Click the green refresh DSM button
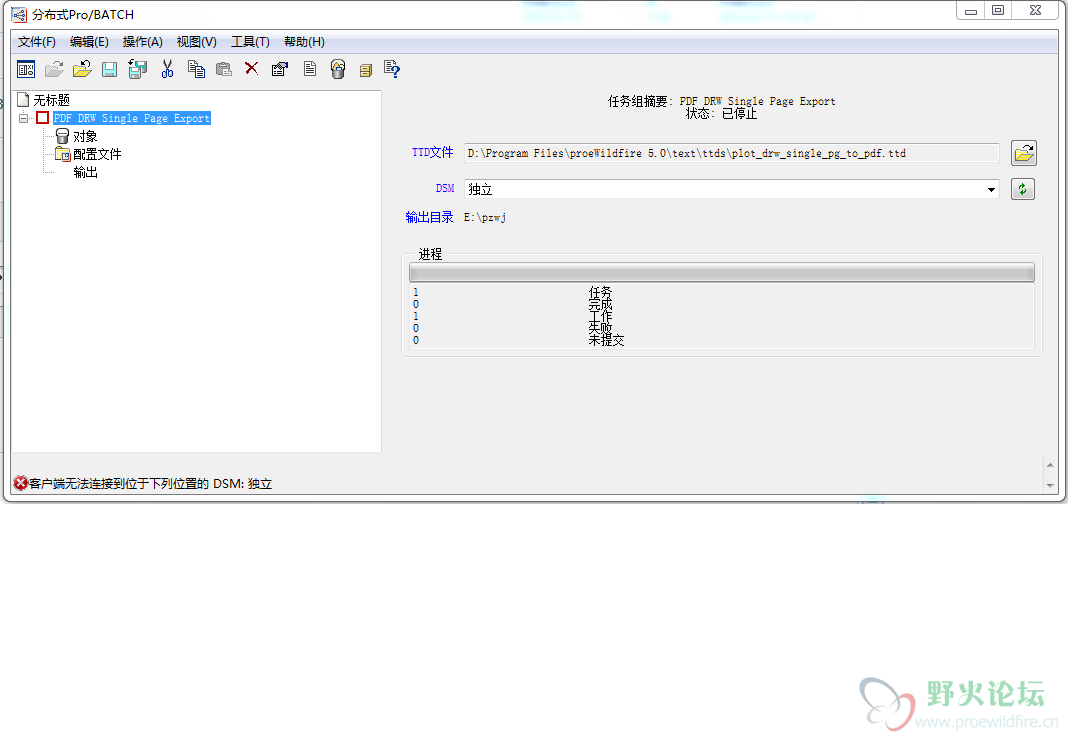1068x740 pixels. click(1022, 189)
